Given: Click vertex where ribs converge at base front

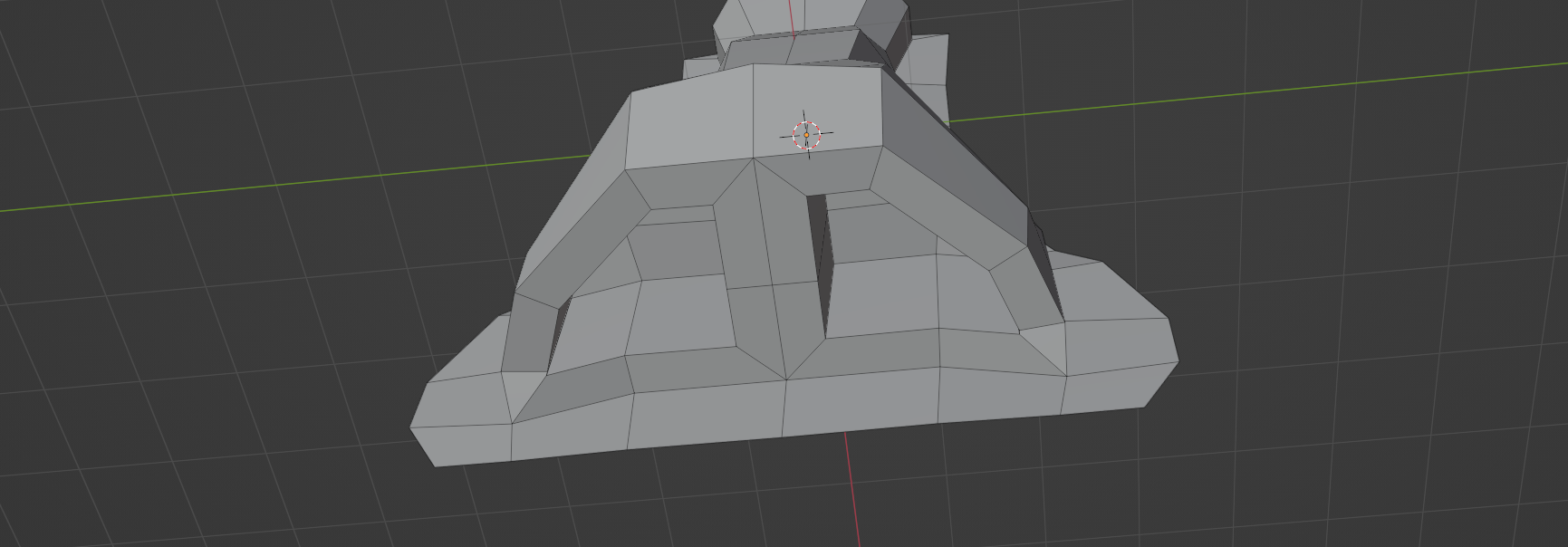Looking at the screenshot, I should click(785, 380).
